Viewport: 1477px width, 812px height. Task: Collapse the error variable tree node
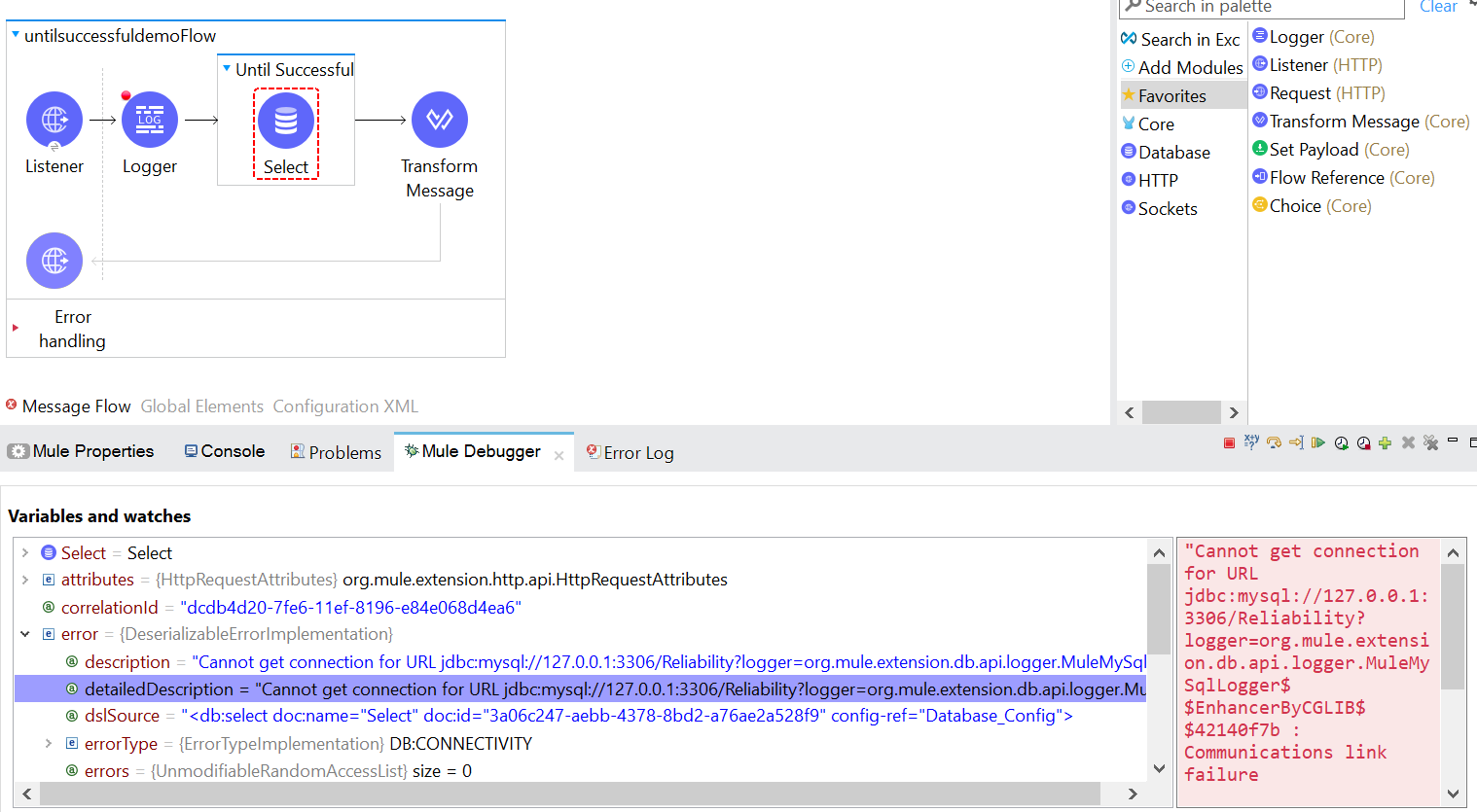coord(25,634)
